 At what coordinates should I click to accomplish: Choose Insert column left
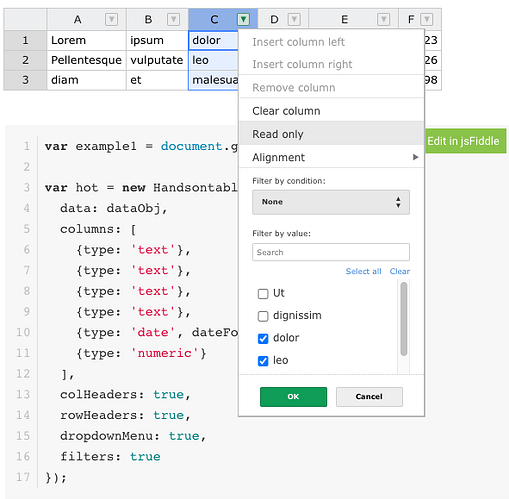pos(332,42)
